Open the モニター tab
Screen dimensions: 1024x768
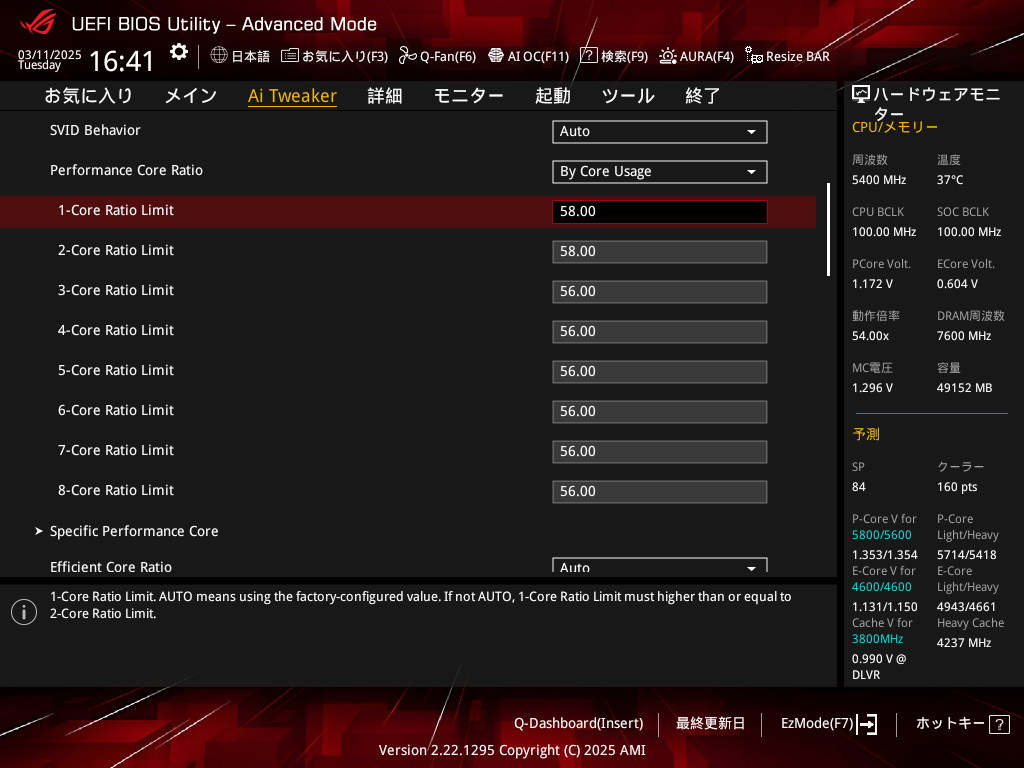point(468,96)
